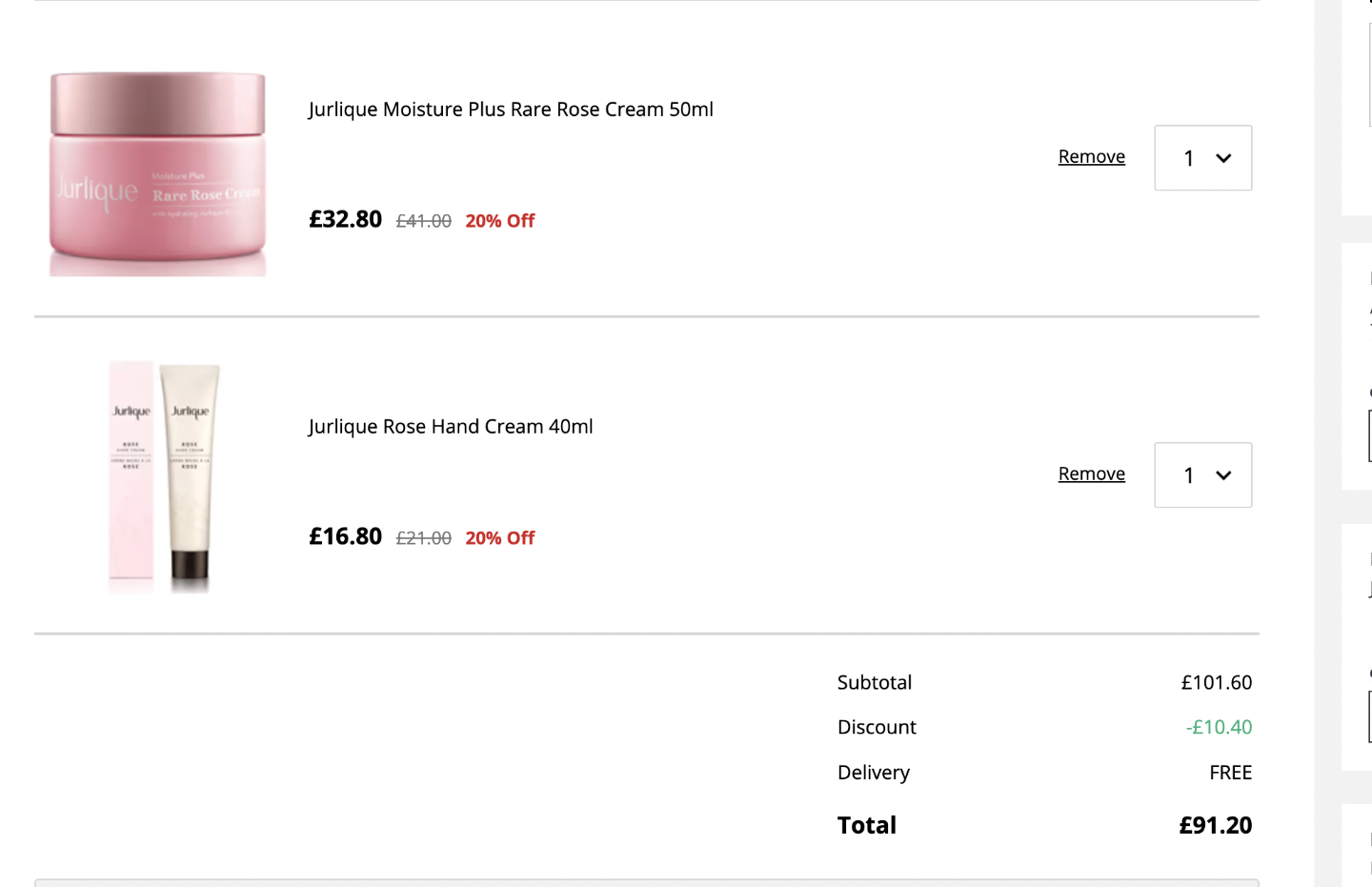Select the green -£10.40 discount amount
The height and width of the screenshot is (887, 1372).
[1219, 727]
